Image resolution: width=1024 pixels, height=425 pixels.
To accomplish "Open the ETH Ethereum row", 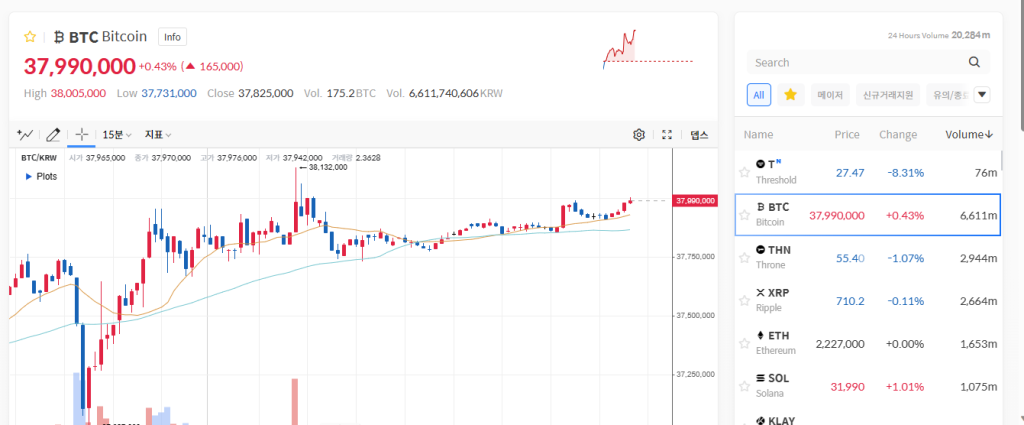I will pyautogui.click(x=867, y=343).
